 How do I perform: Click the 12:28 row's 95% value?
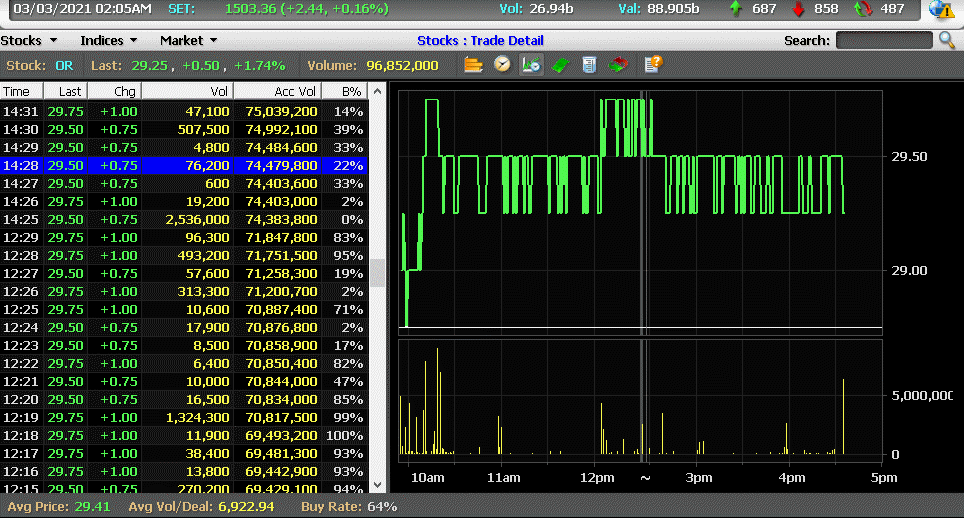pos(348,256)
